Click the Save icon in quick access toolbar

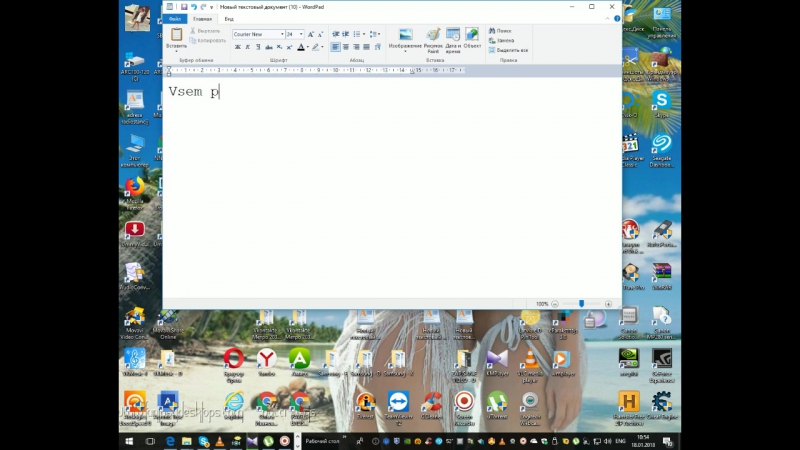(x=183, y=6)
